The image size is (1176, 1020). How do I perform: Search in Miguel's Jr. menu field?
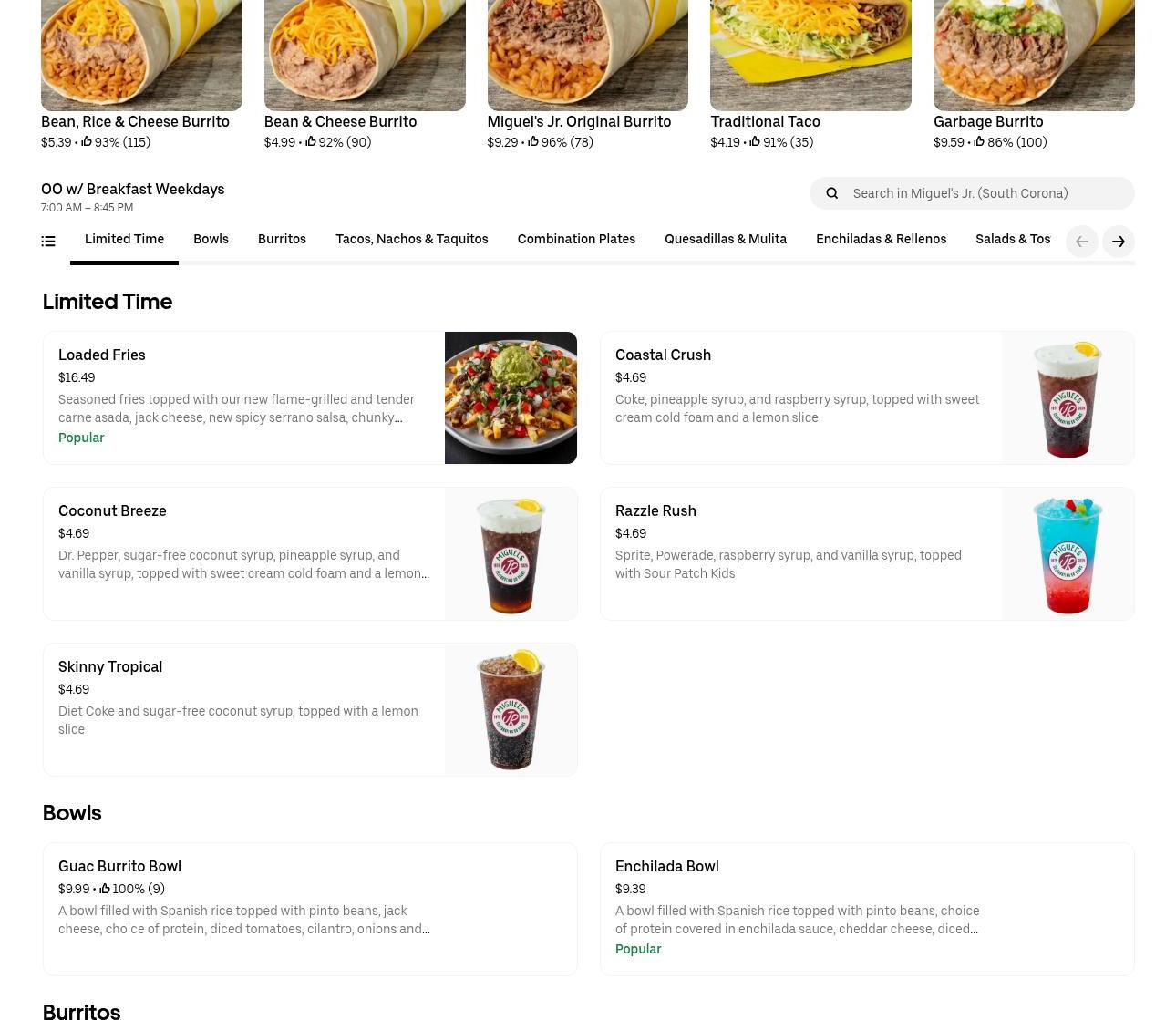point(972,193)
